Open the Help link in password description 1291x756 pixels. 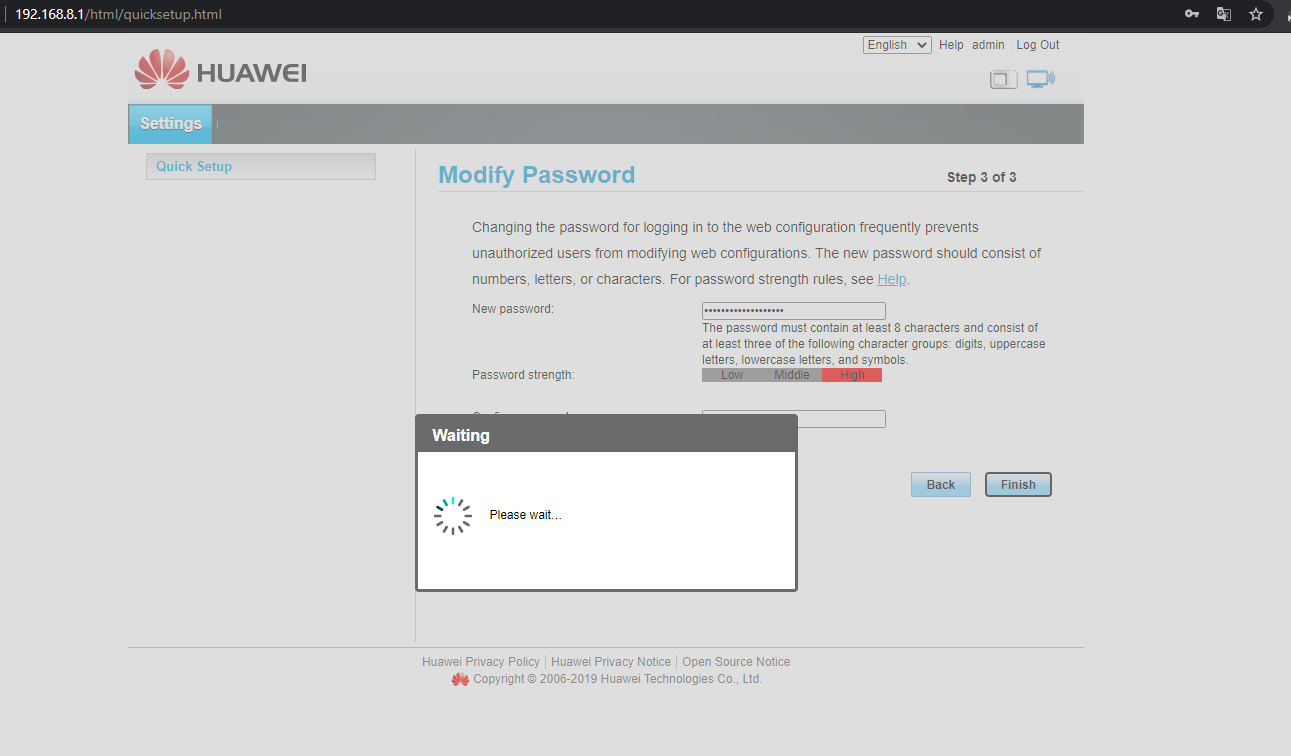click(x=892, y=279)
